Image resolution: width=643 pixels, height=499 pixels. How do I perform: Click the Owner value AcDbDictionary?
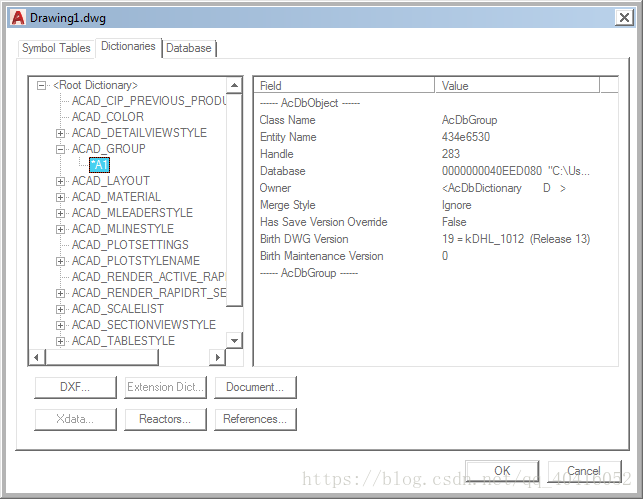coord(504,188)
